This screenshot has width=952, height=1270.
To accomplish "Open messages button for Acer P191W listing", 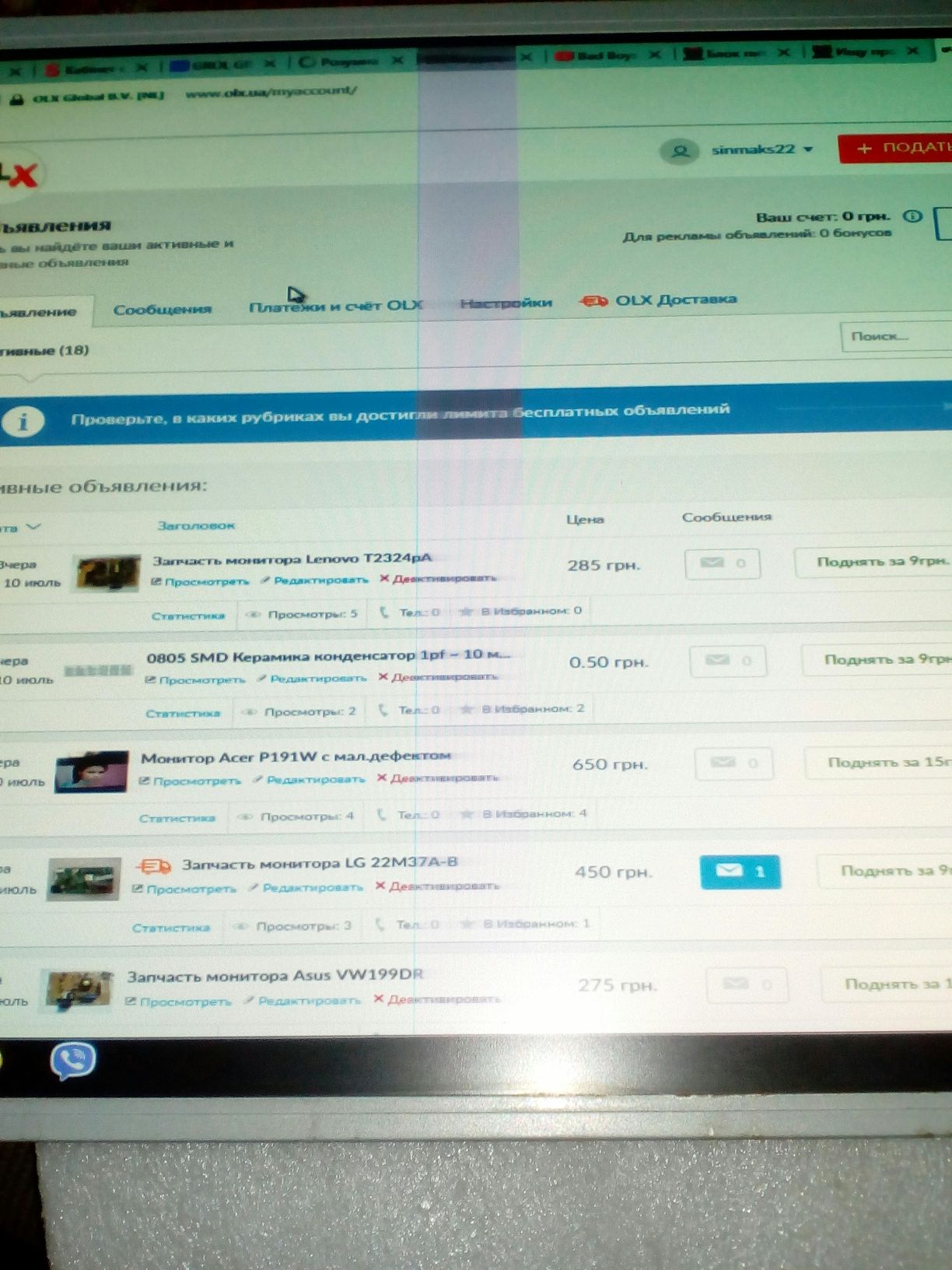I will (733, 763).
